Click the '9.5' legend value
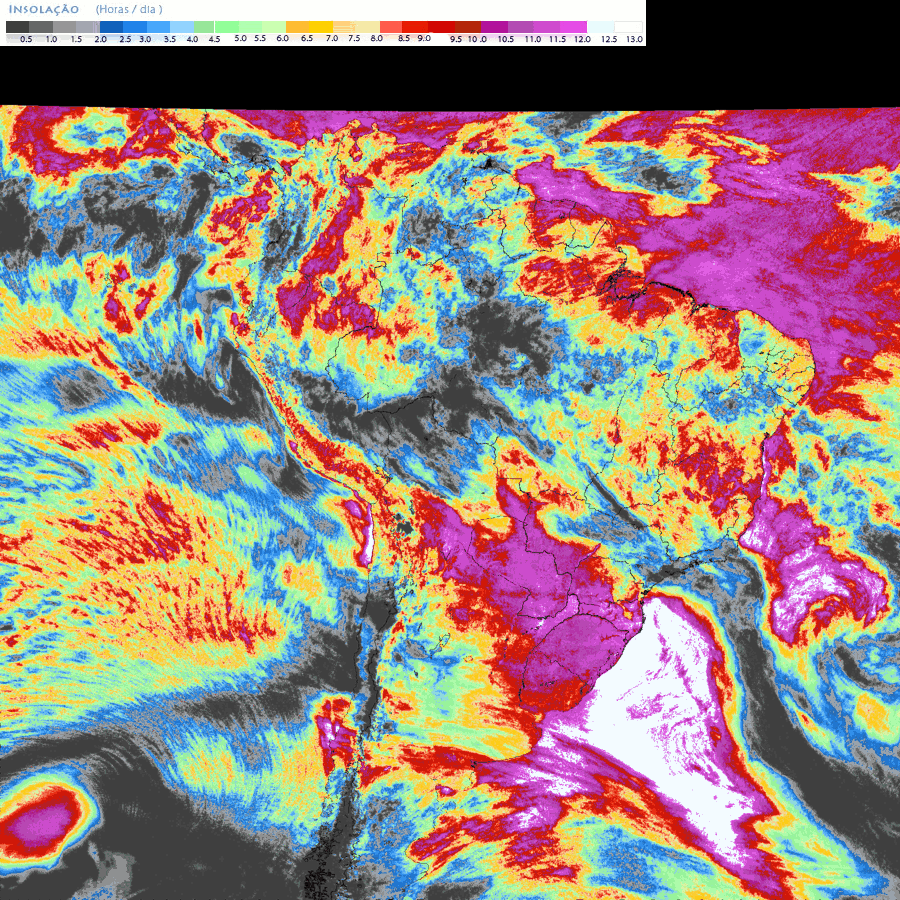900x900 pixels. 456,39
